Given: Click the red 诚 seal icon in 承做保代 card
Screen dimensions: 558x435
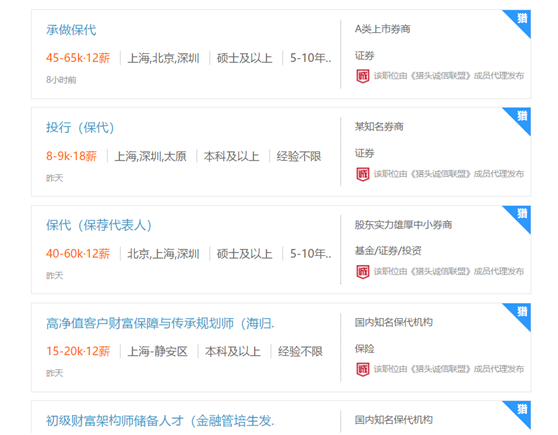Looking at the screenshot, I should coord(363,76).
